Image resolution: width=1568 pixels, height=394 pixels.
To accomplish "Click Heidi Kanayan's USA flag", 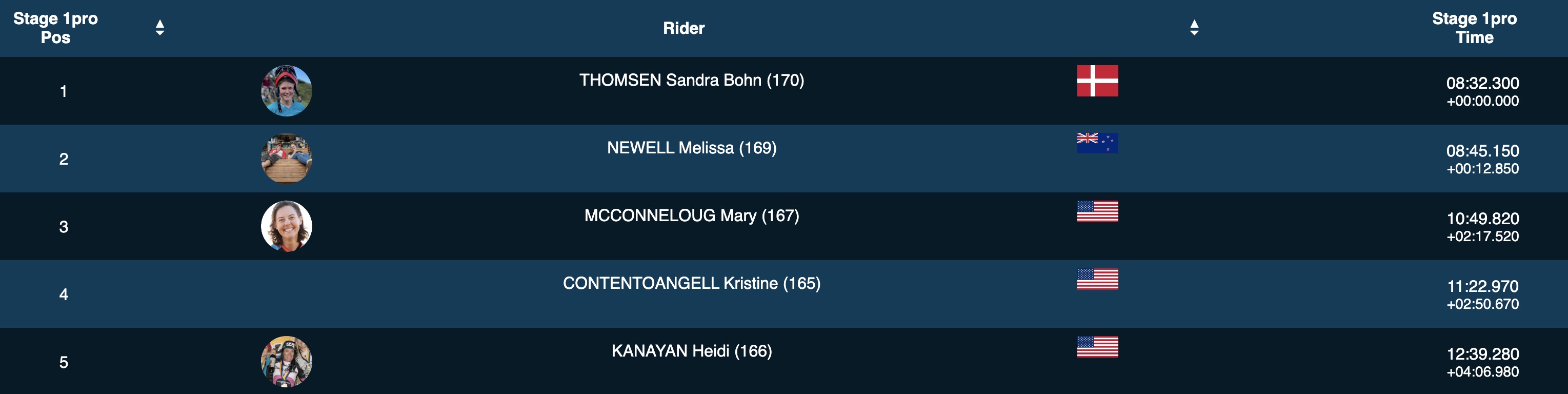I will (x=1097, y=346).
